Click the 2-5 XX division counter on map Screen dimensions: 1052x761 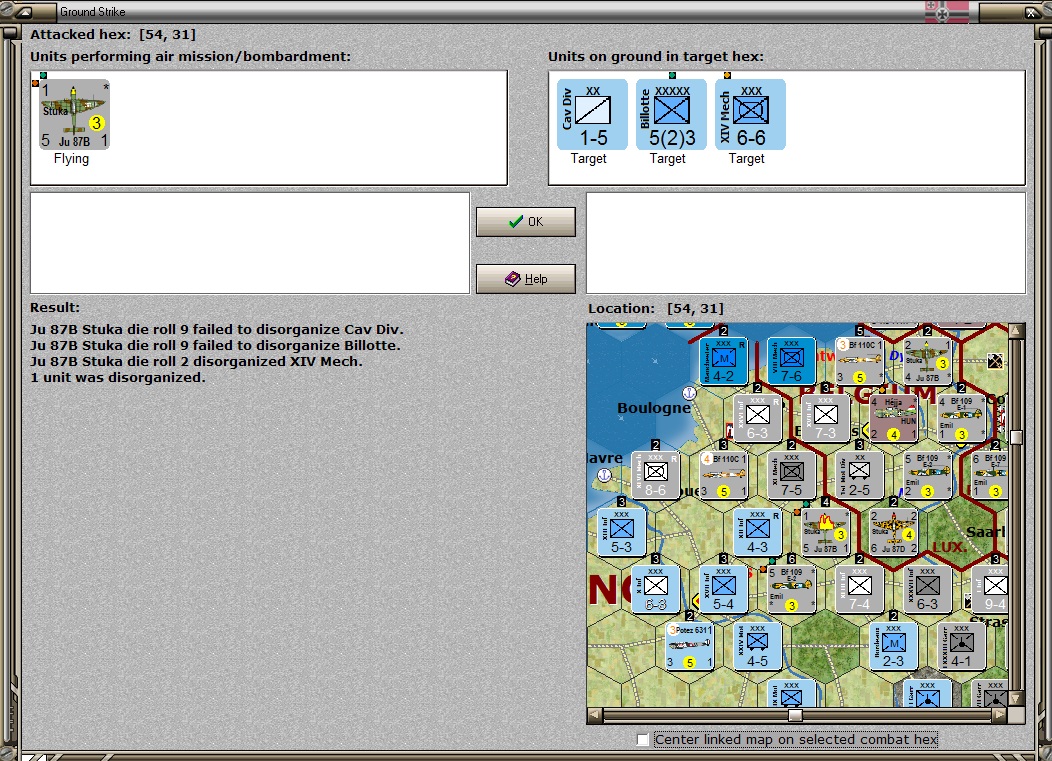click(859, 475)
